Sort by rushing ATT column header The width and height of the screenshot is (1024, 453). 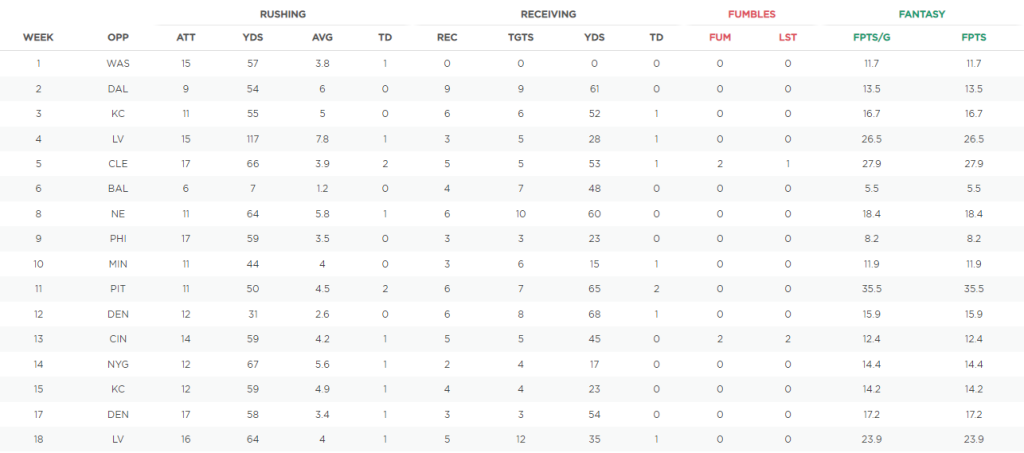click(x=185, y=37)
